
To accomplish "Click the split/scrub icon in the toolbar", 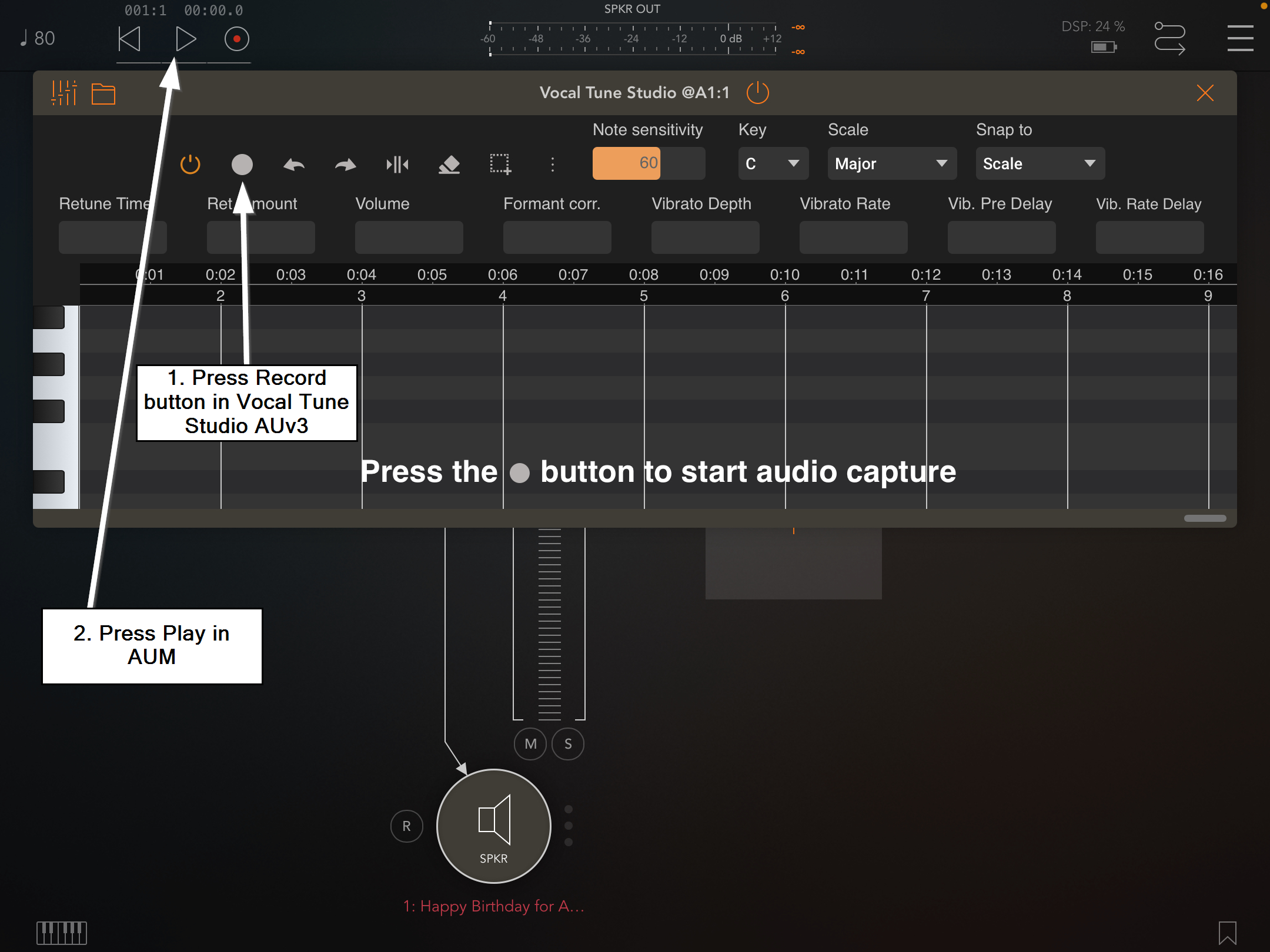I will tap(397, 165).
